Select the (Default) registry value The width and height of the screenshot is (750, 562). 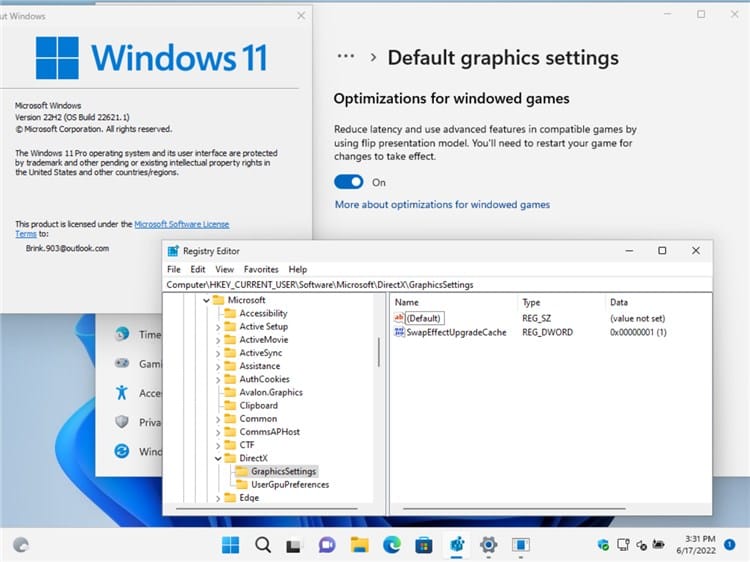423,318
